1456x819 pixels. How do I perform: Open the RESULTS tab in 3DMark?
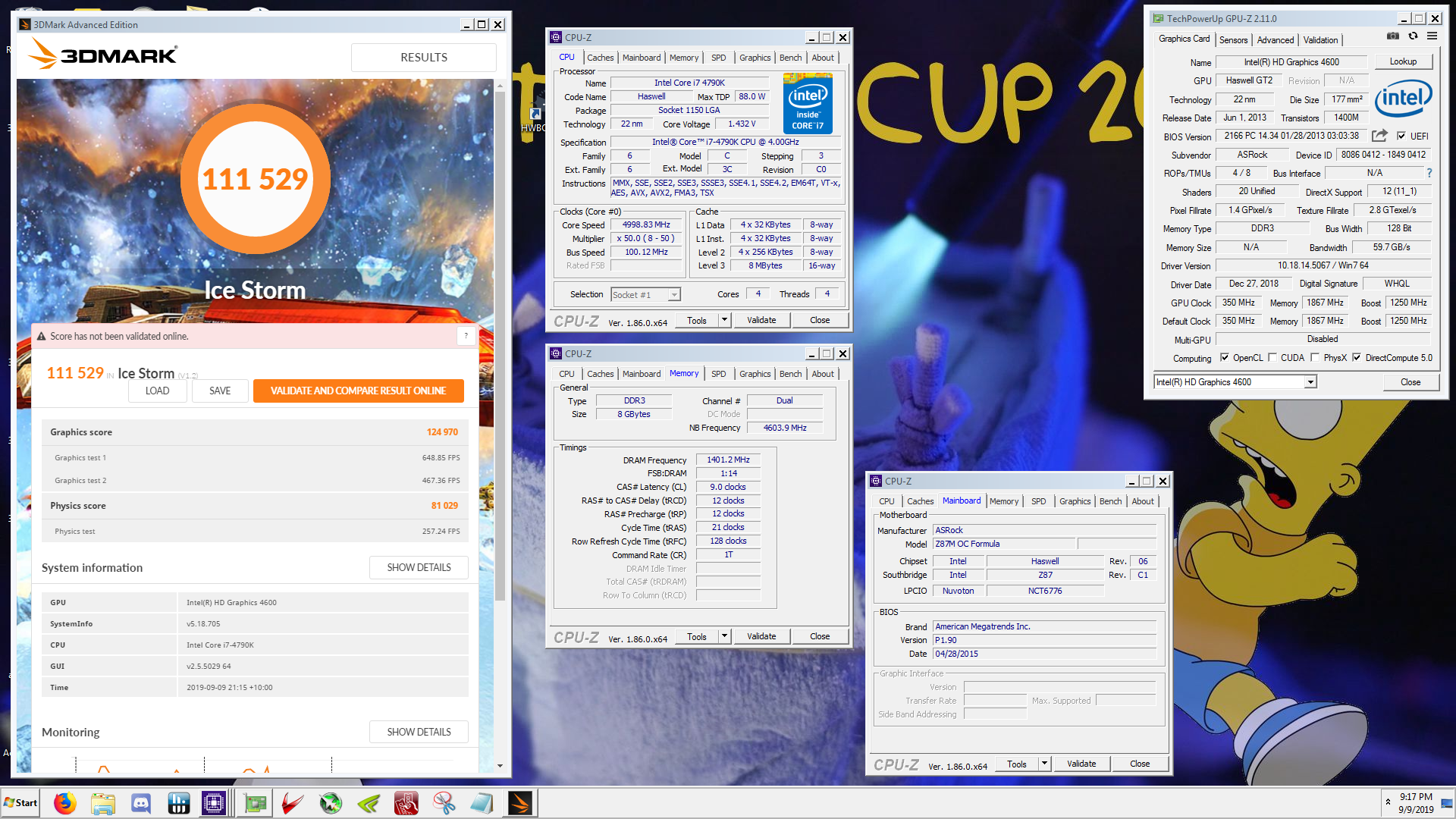(424, 58)
